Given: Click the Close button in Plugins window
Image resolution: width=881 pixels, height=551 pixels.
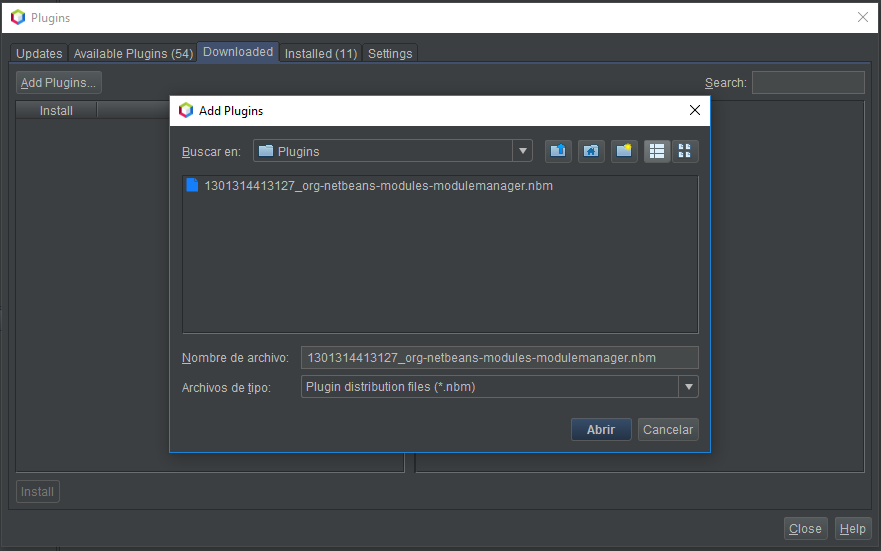Looking at the screenshot, I should point(805,529).
